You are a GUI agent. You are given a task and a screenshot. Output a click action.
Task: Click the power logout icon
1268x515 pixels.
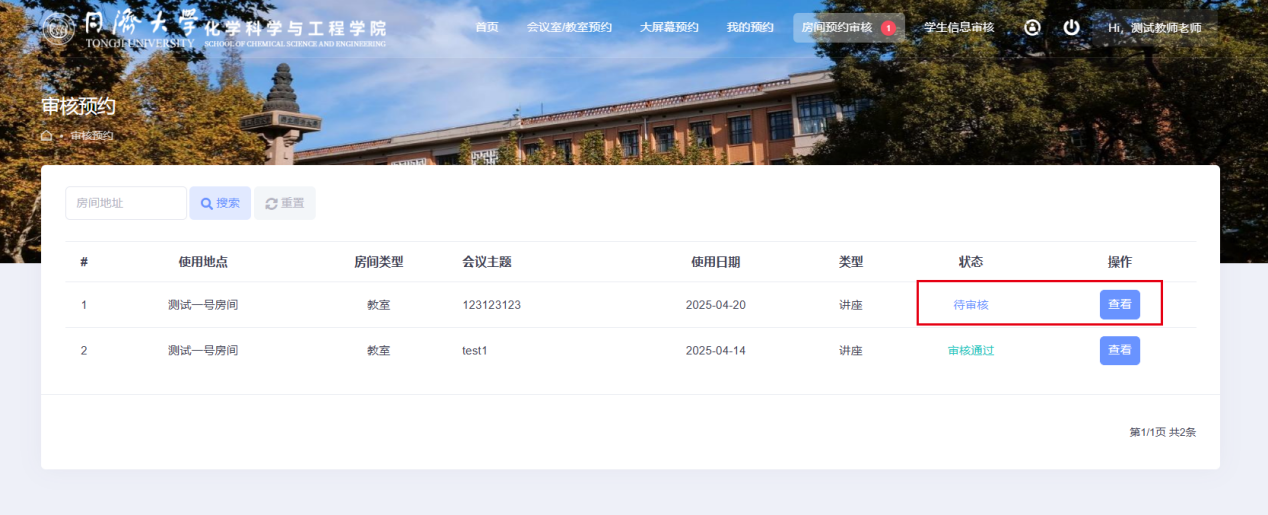1071,27
